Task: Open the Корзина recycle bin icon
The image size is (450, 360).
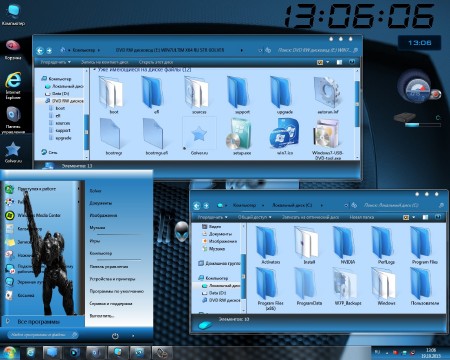Action: point(13,50)
